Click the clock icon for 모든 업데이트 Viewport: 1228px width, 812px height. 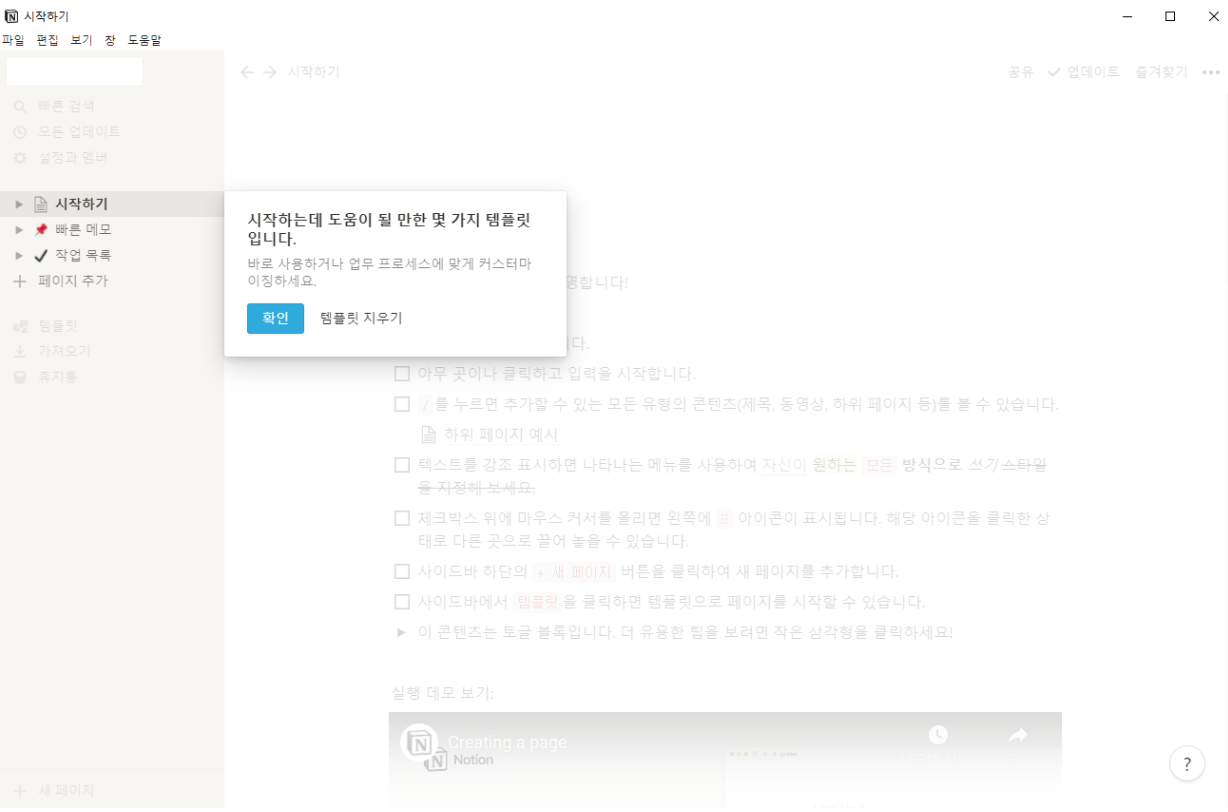click(20, 132)
